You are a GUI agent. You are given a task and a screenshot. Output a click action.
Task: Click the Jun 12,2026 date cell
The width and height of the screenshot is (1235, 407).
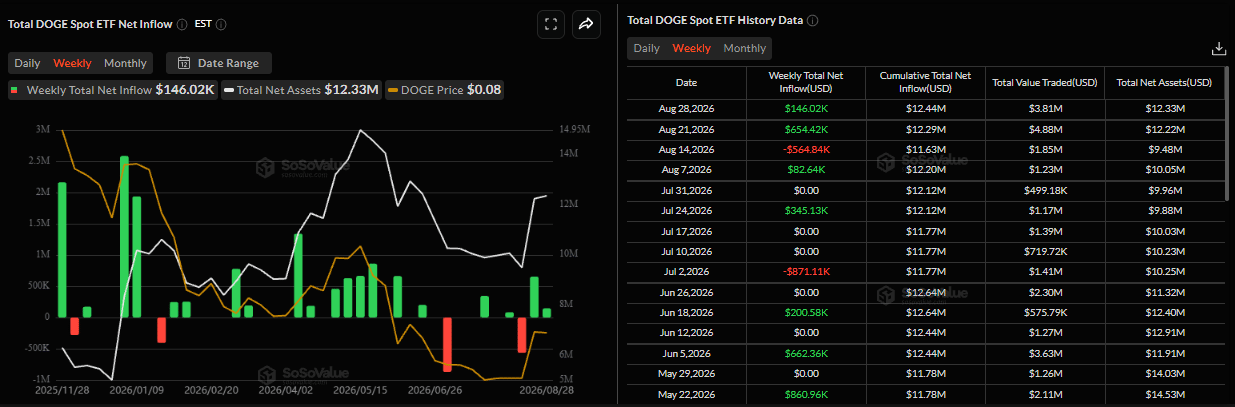686,332
